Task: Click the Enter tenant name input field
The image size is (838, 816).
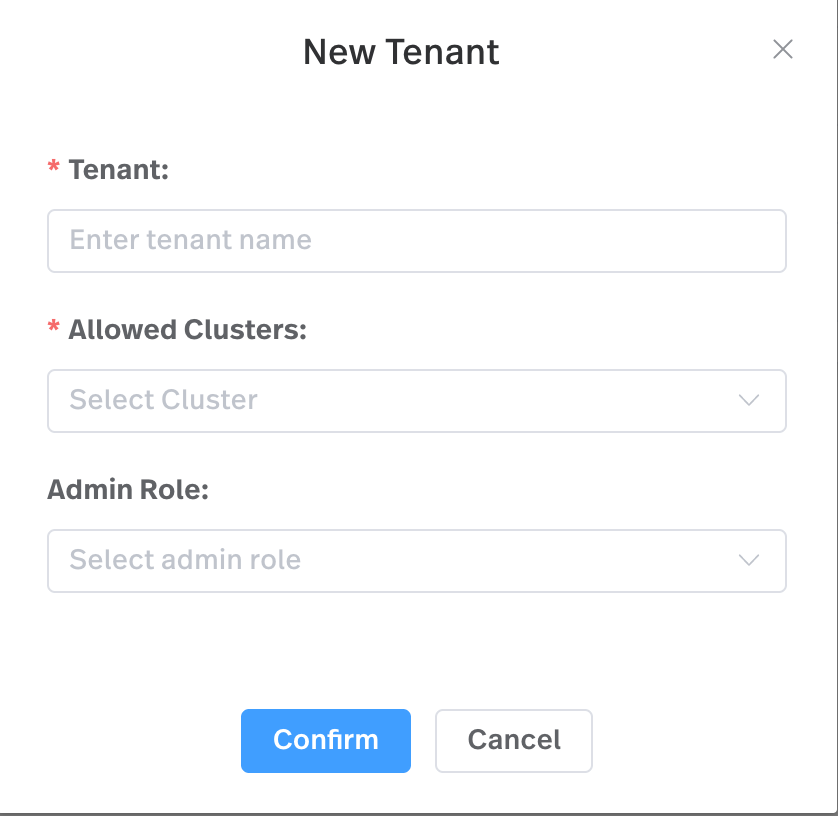Action: pos(417,240)
